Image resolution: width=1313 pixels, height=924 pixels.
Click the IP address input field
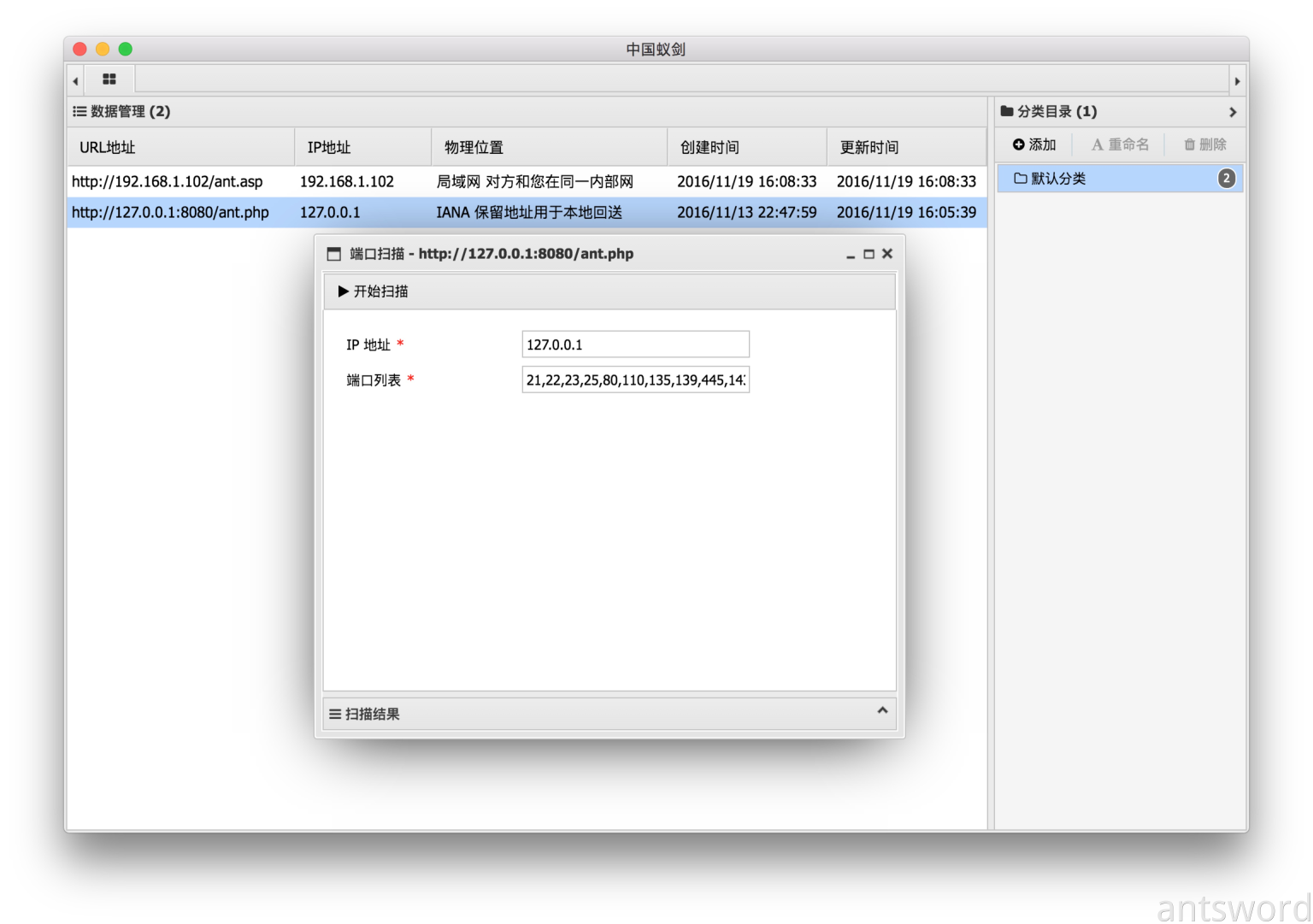pyautogui.click(x=635, y=344)
